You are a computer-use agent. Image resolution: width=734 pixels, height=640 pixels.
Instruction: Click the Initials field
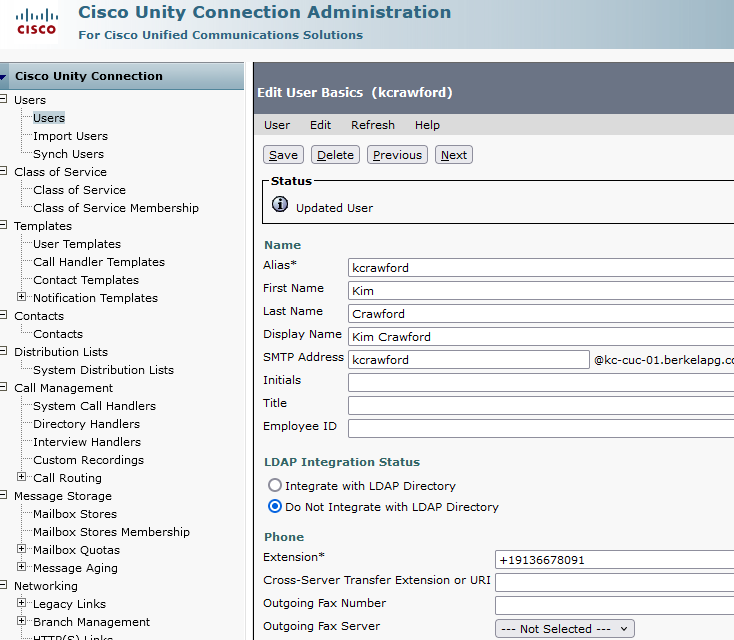click(x=541, y=383)
